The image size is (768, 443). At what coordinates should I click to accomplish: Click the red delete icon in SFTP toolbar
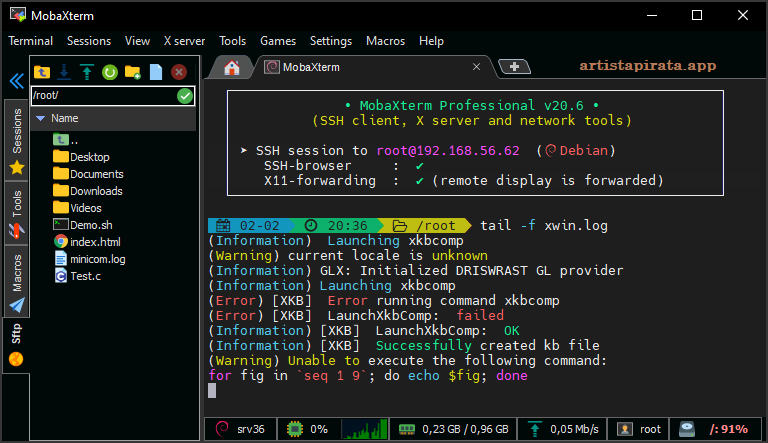click(179, 72)
